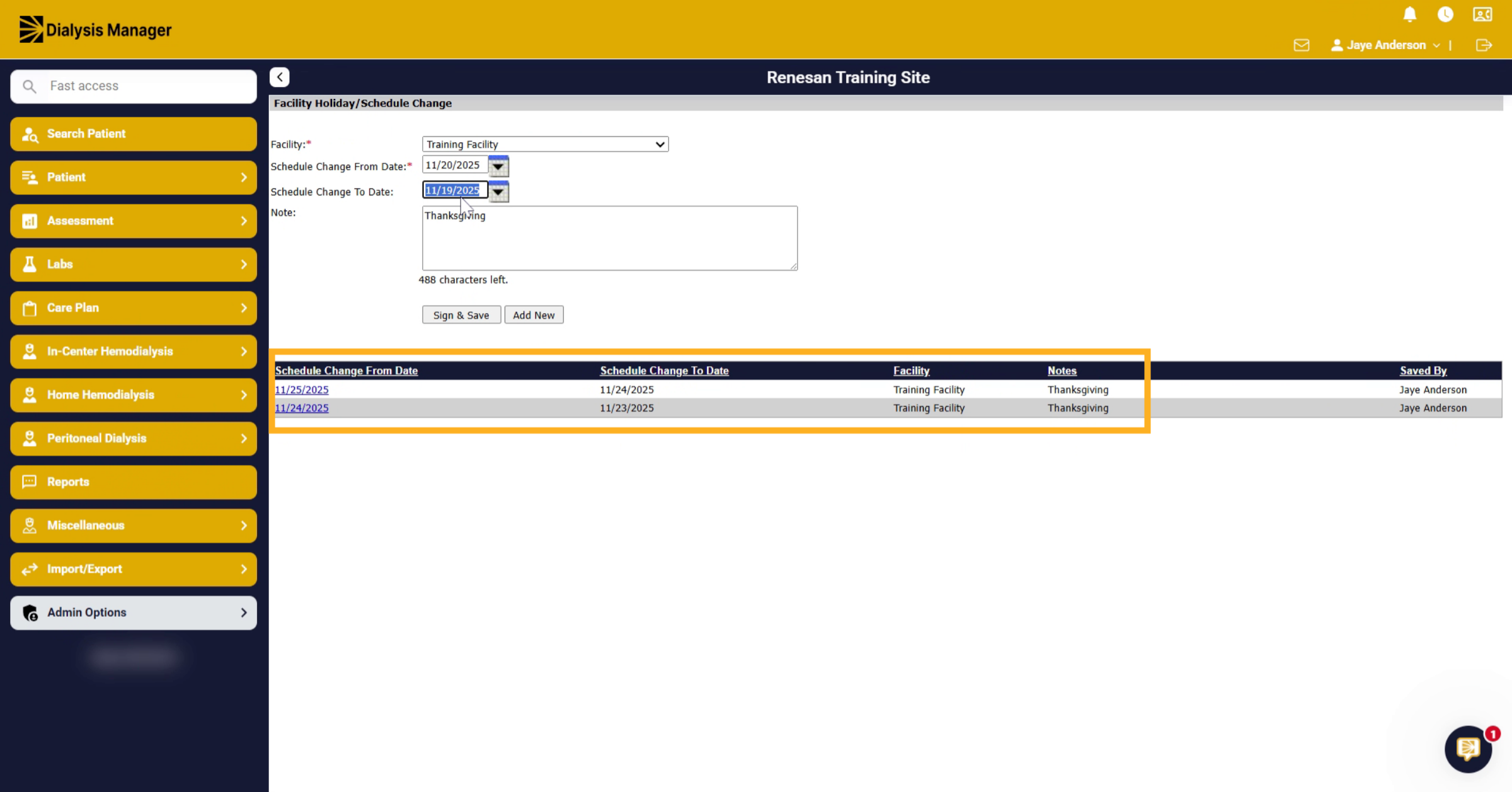Expand the Patient menu

tap(134, 177)
